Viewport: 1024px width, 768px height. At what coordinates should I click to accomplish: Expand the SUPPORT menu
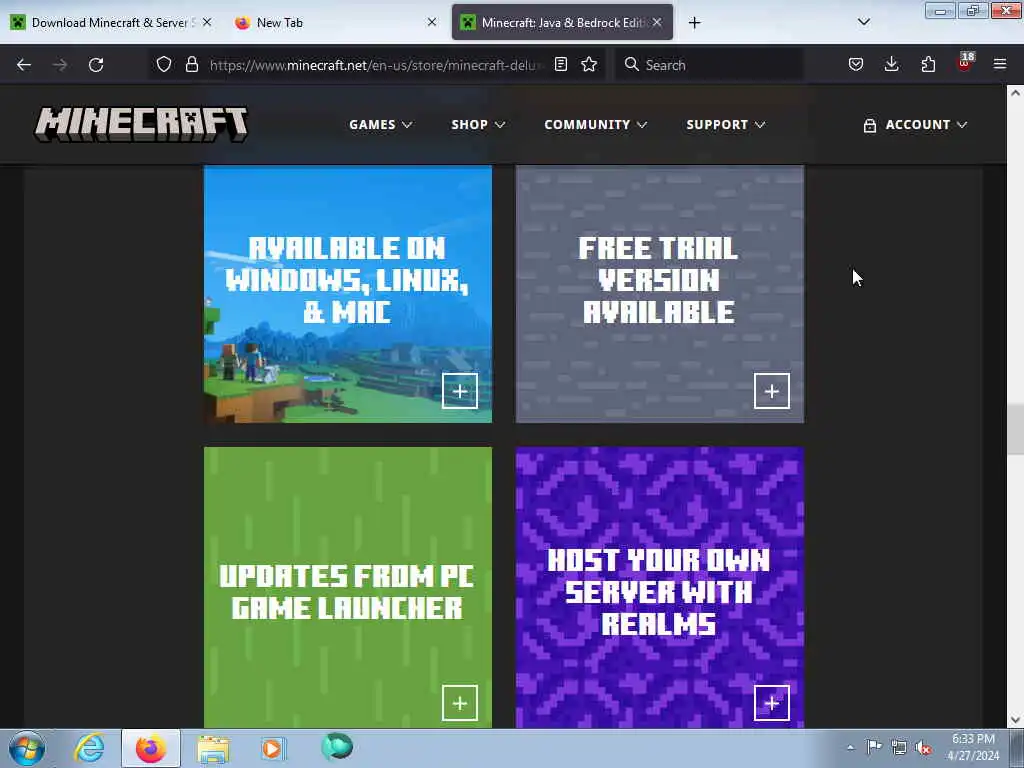click(x=726, y=124)
